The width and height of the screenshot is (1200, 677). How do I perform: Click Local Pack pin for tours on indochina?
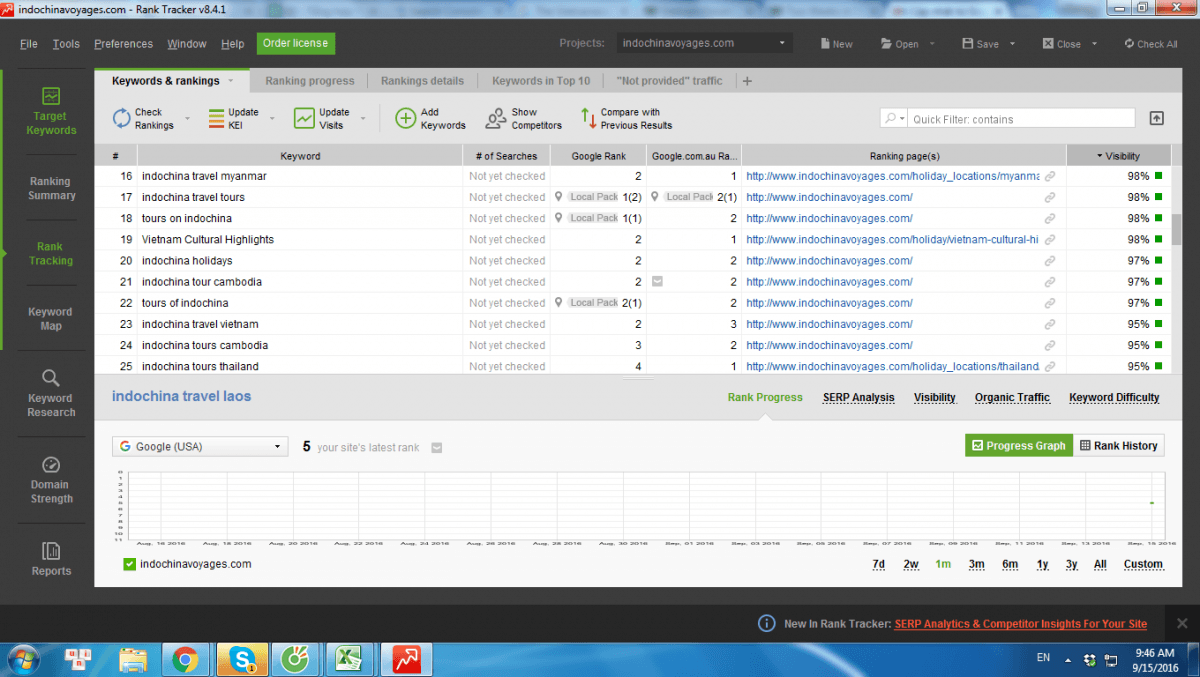[x=559, y=218]
